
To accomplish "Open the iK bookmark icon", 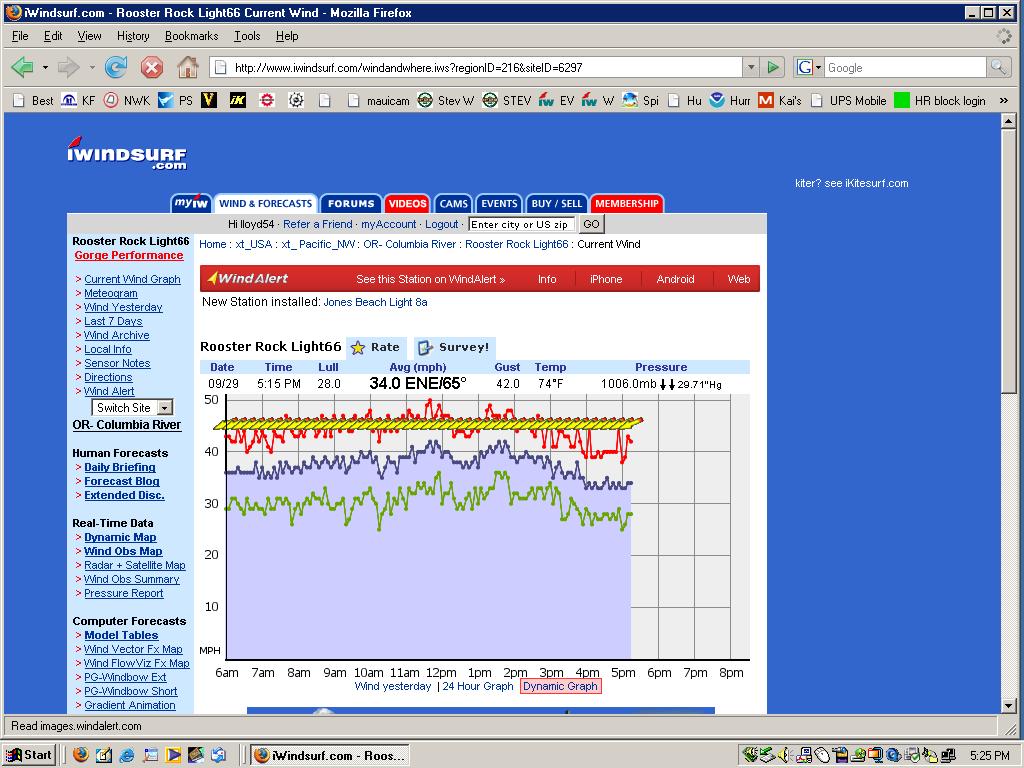I will (238, 100).
